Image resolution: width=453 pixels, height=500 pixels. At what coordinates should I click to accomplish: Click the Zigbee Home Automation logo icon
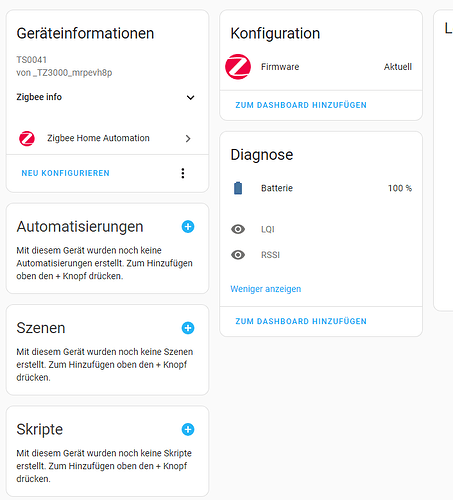[27, 138]
